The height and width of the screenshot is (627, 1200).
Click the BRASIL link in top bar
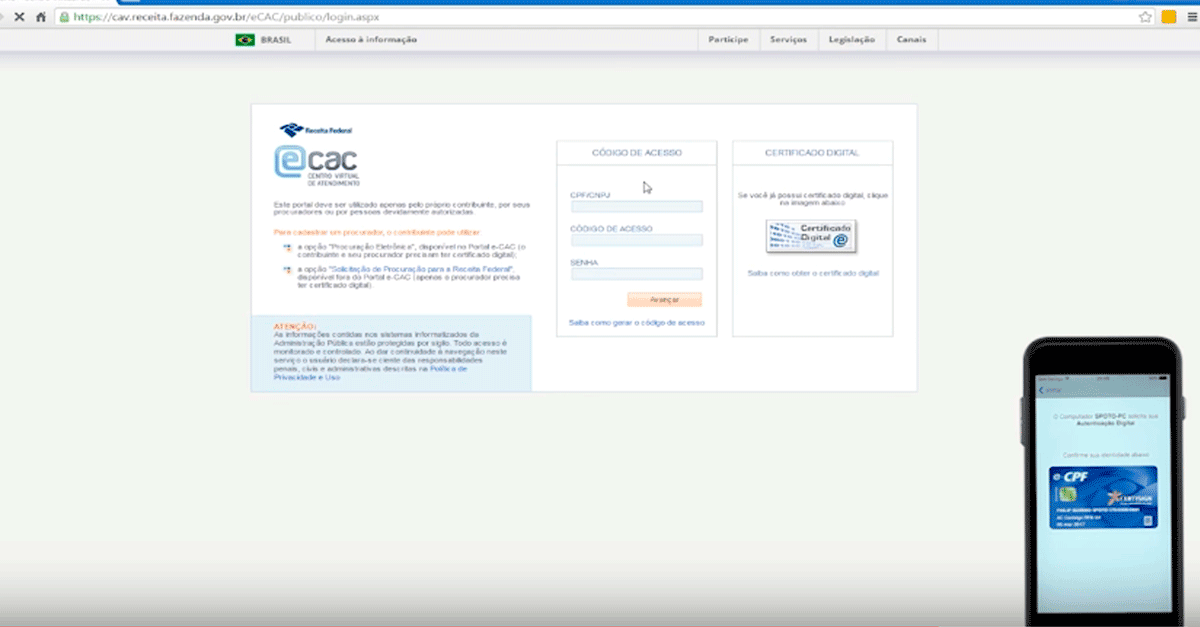[x=275, y=40]
